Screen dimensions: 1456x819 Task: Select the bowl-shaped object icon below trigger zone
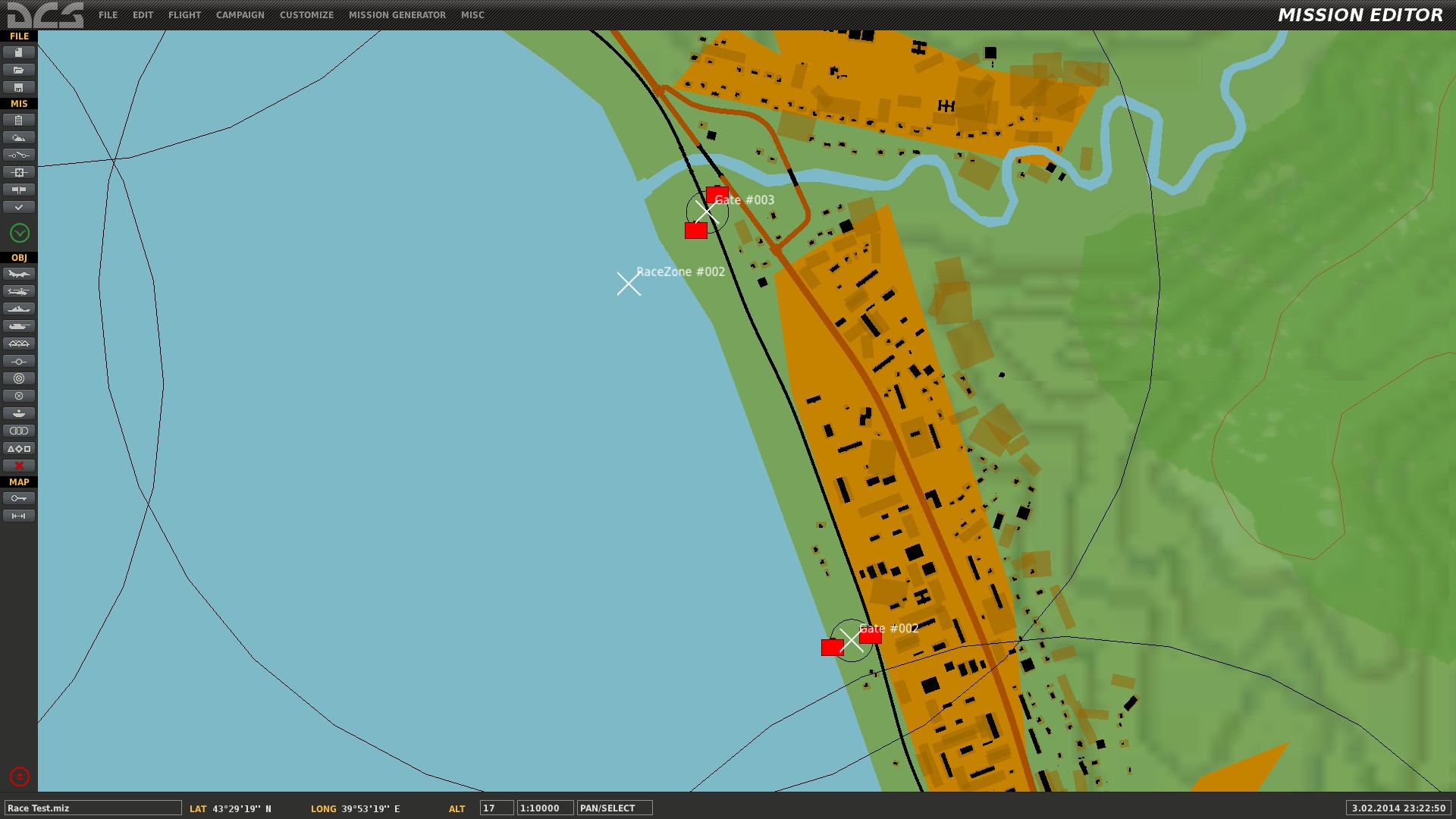click(19, 413)
